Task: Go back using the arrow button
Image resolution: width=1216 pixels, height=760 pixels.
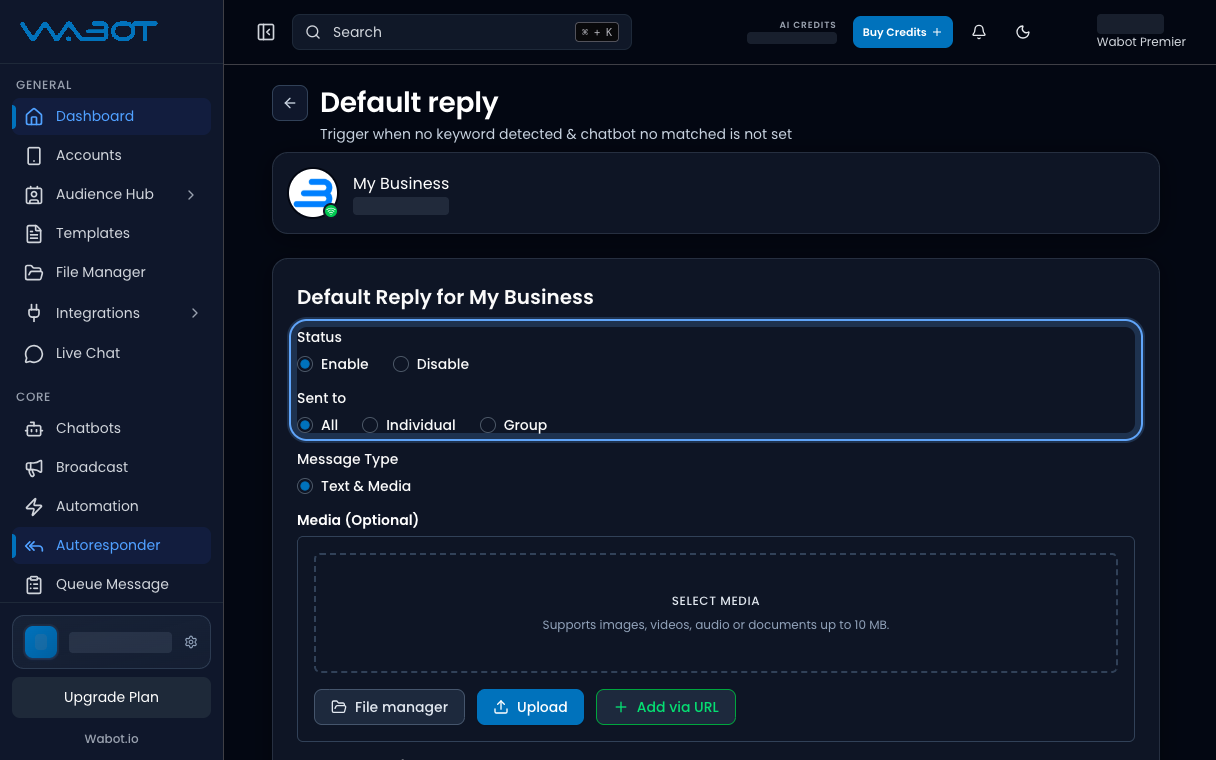Action: click(x=290, y=103)
